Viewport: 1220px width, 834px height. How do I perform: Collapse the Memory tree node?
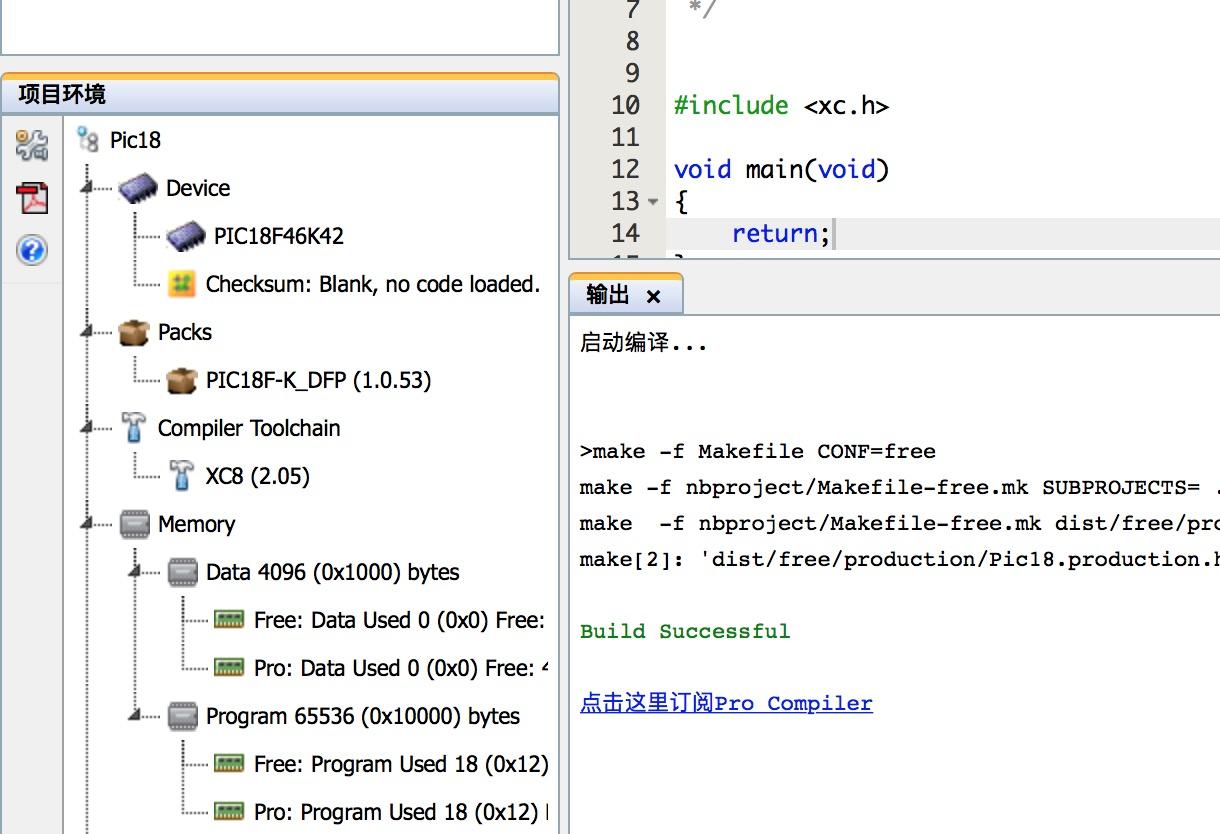click(x=88, y=524)
